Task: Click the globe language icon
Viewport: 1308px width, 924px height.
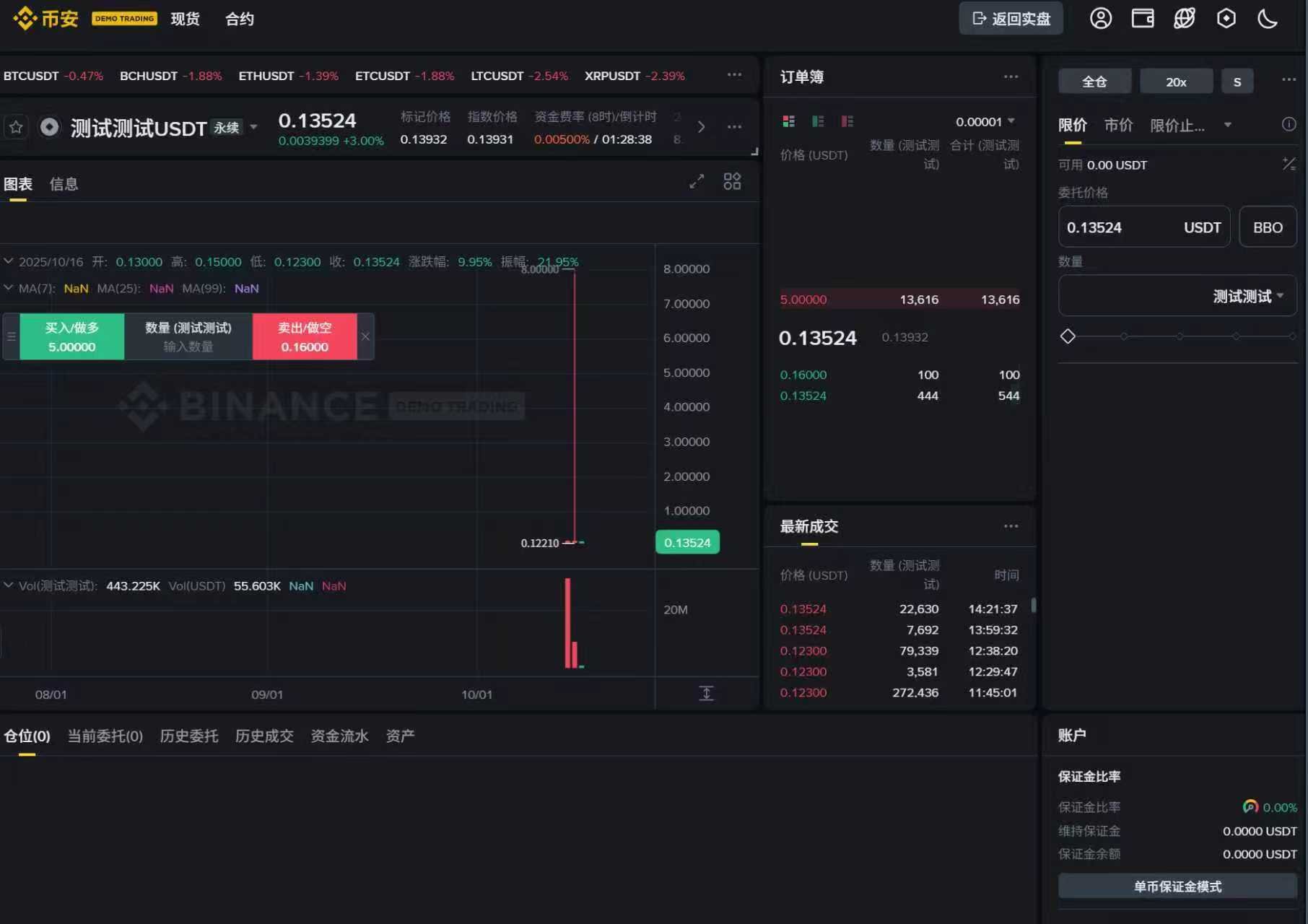Action: [1184, 19]
